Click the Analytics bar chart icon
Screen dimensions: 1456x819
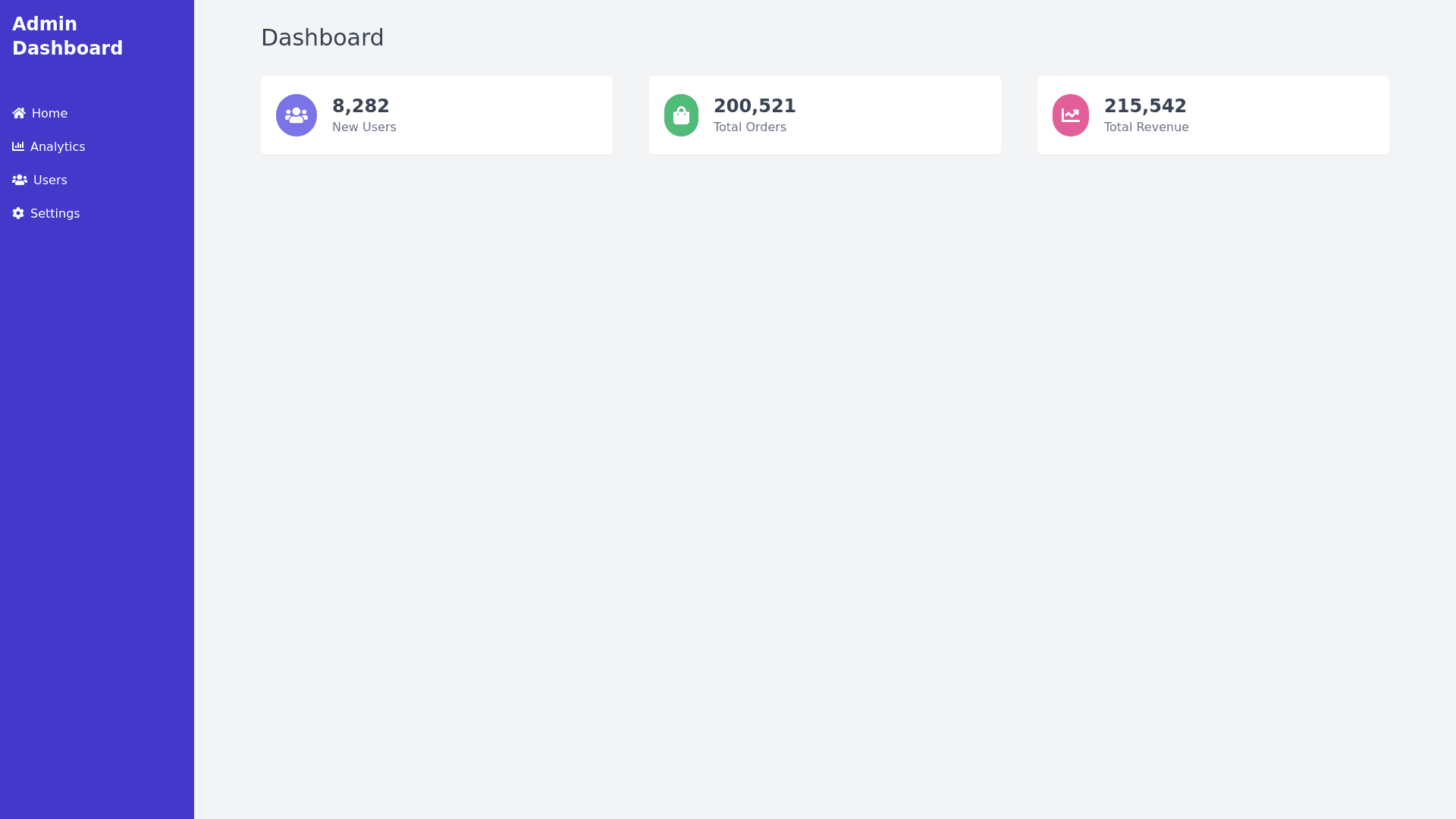pyautogui.click(x=18, y=146)
